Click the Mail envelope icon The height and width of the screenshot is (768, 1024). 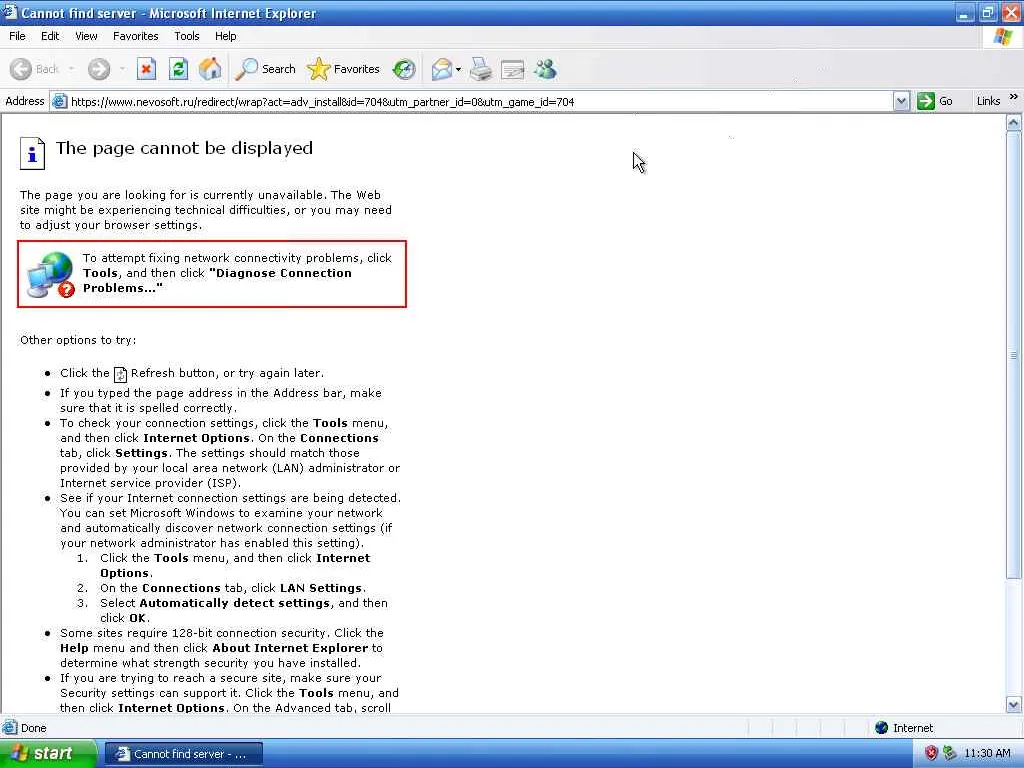click(442, 69)
